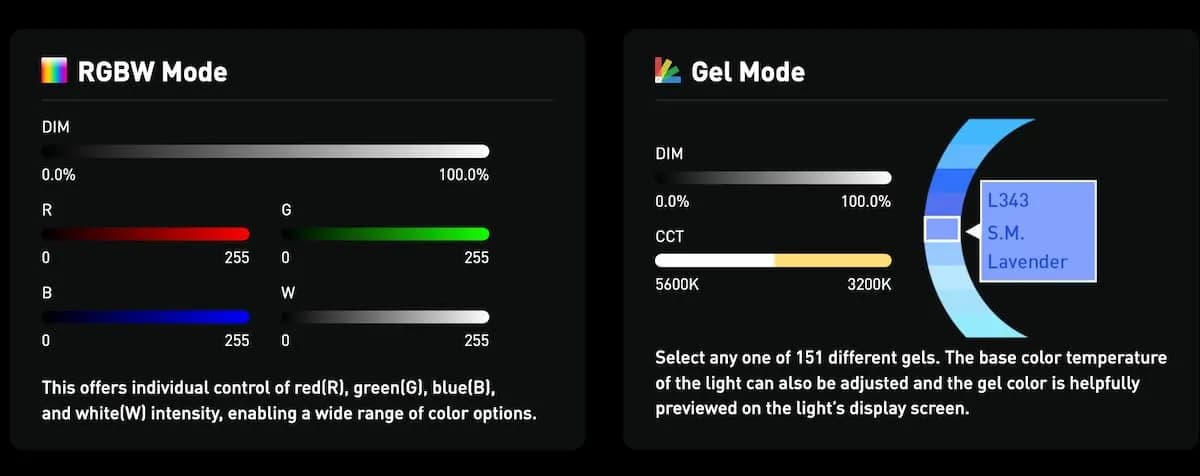Click the red R channel slider

click(145, 234)
